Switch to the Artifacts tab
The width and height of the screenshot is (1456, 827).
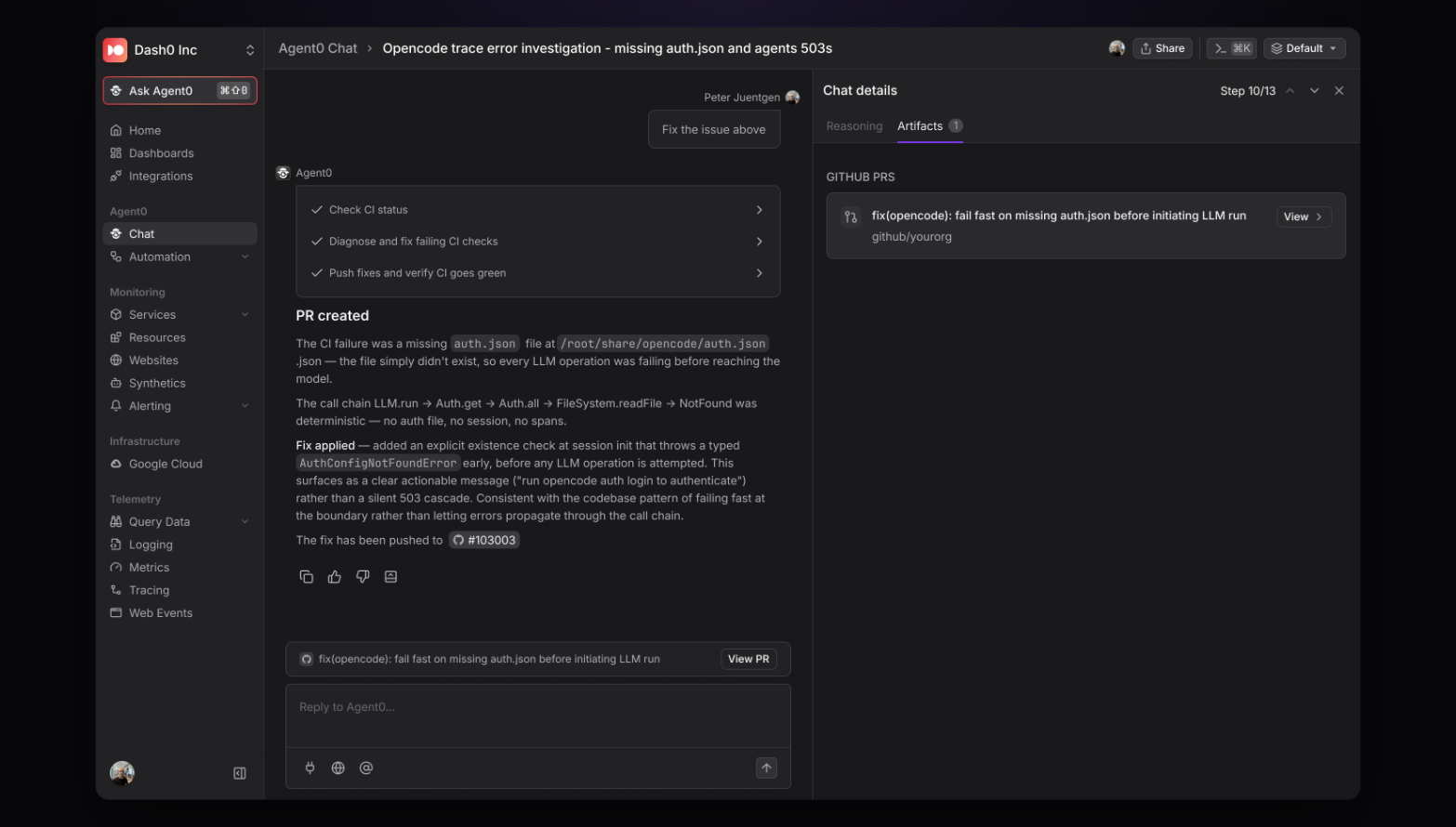coord(930,126)
